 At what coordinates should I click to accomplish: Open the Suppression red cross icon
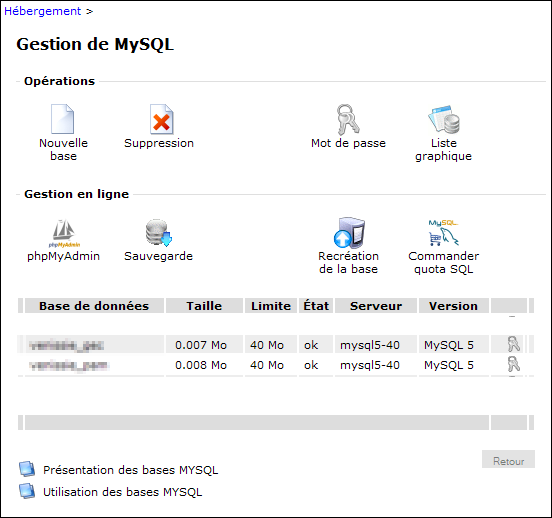tap(162, 119)
